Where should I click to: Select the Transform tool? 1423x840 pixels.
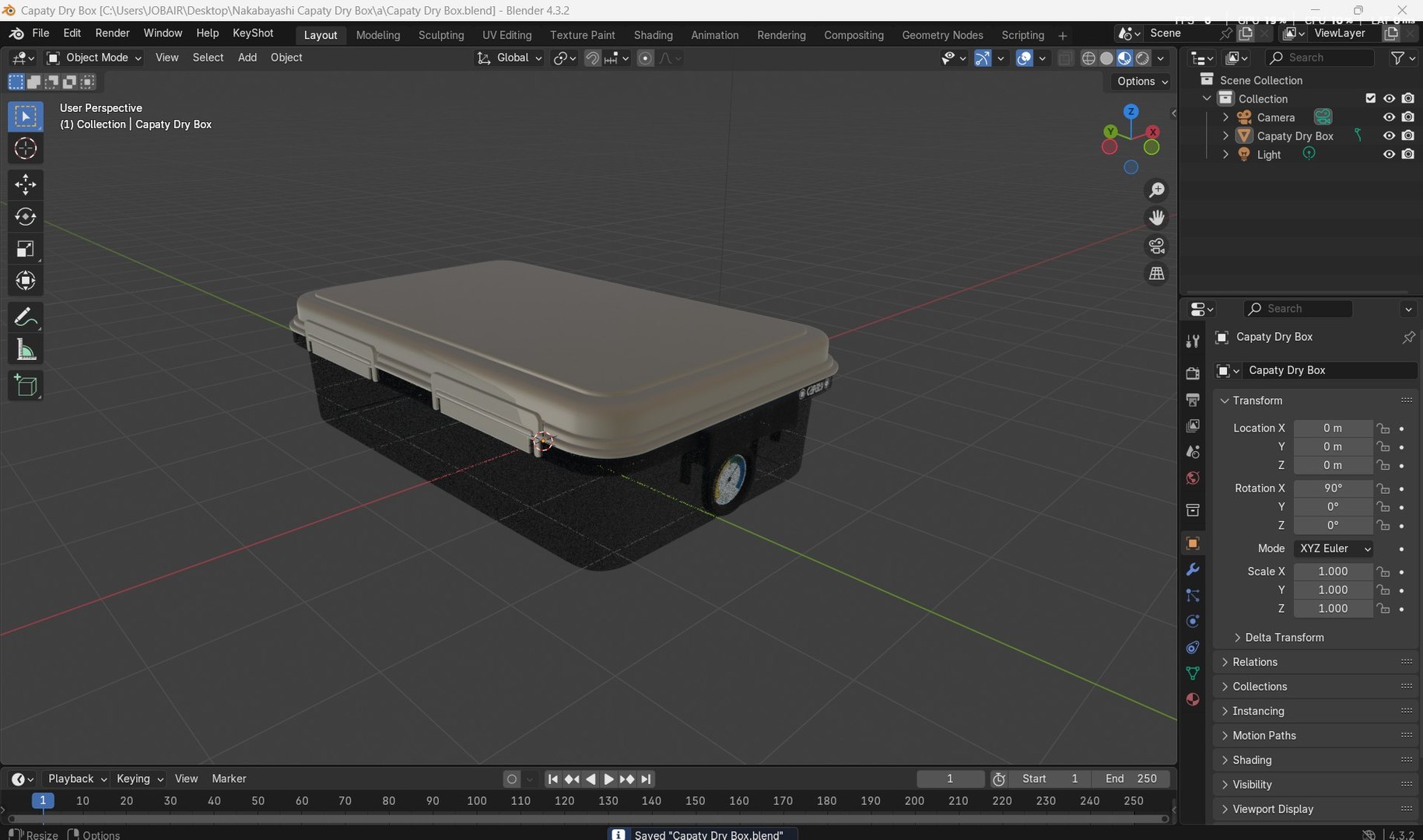pyautogui.click(x=25, y=281)
